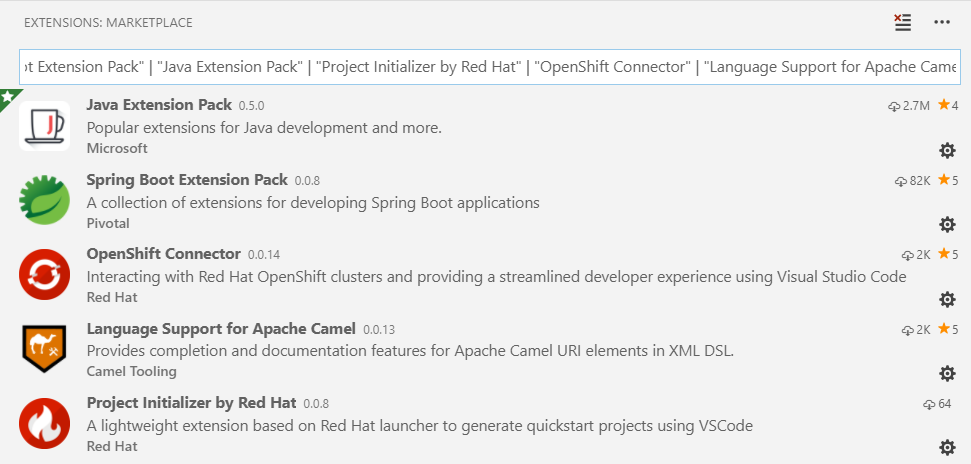Click the Java Extension Pack star rating

948,106
